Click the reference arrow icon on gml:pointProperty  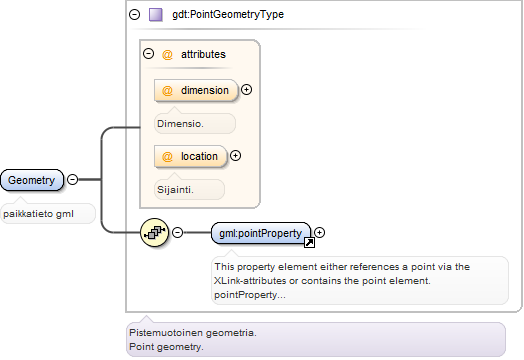(x=309, y=243)
